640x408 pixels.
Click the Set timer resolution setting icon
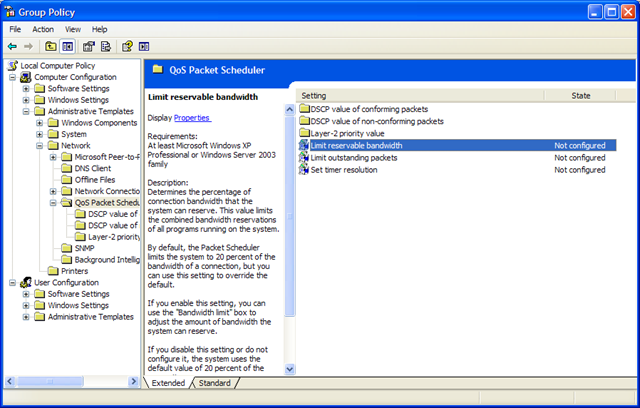click(x=304, y=170)
